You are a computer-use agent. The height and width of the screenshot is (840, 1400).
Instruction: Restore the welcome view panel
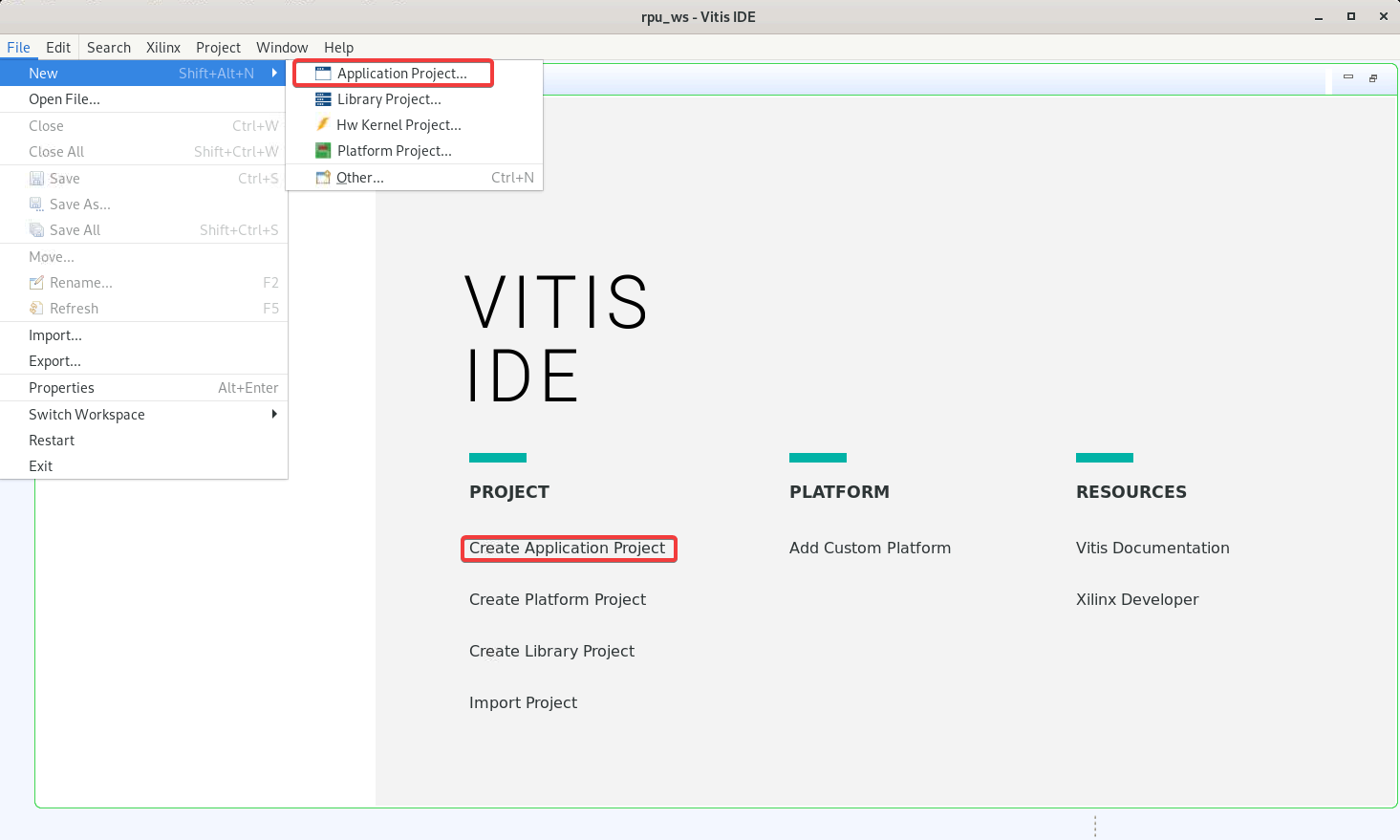tap(1373, 78)
